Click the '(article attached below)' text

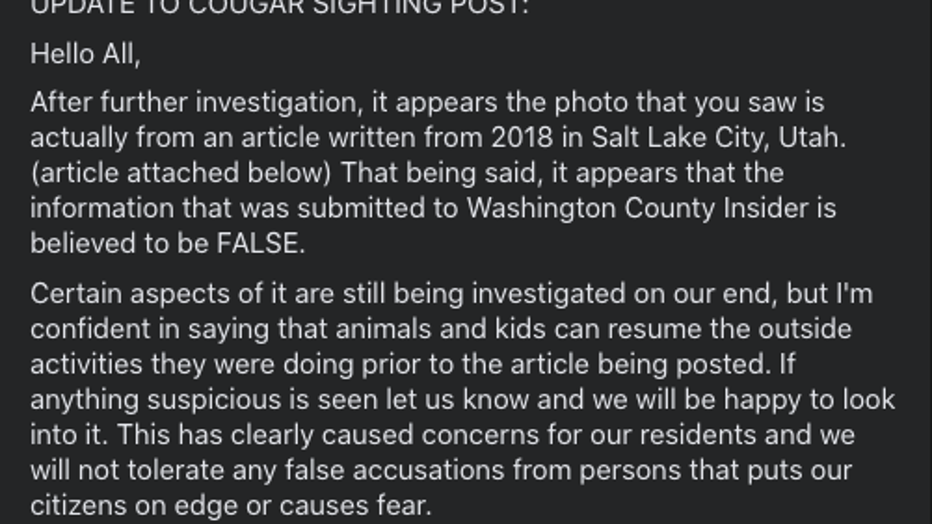point(181,173)
